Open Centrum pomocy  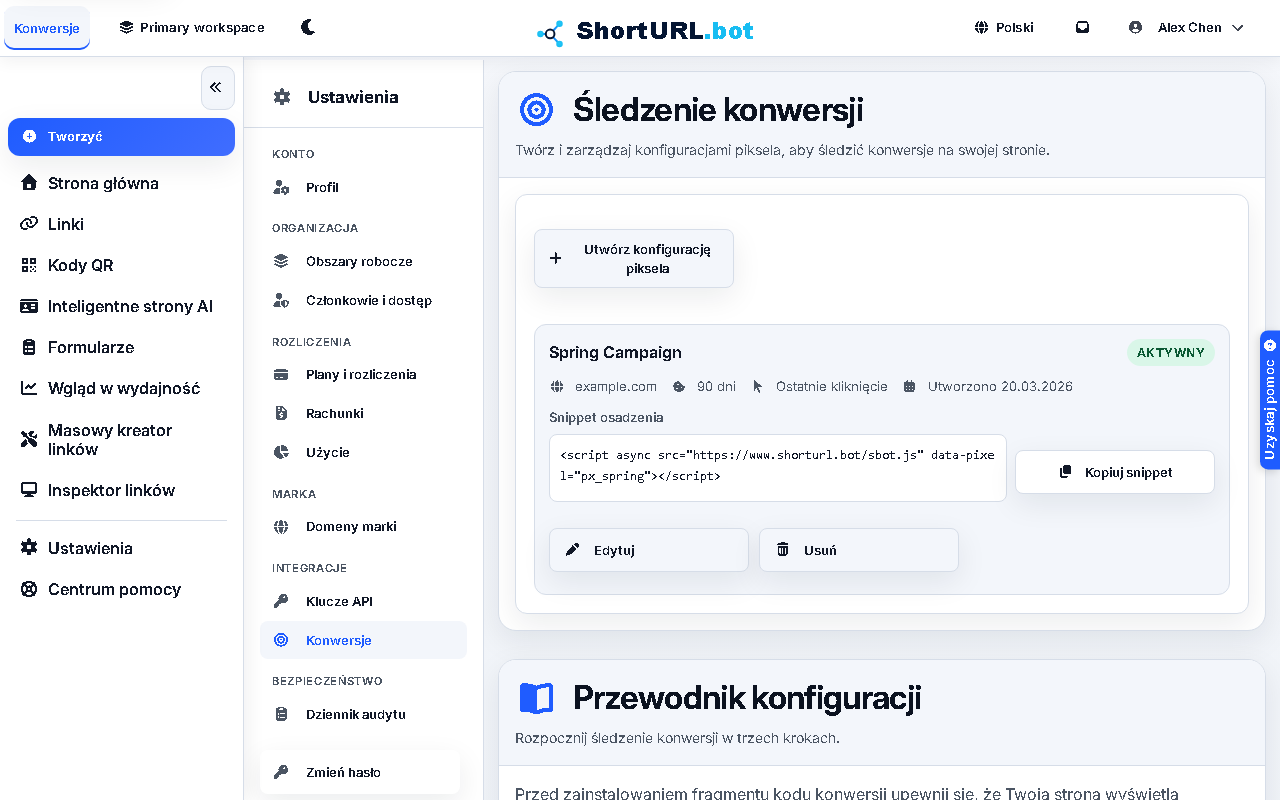tap(121, 589)
